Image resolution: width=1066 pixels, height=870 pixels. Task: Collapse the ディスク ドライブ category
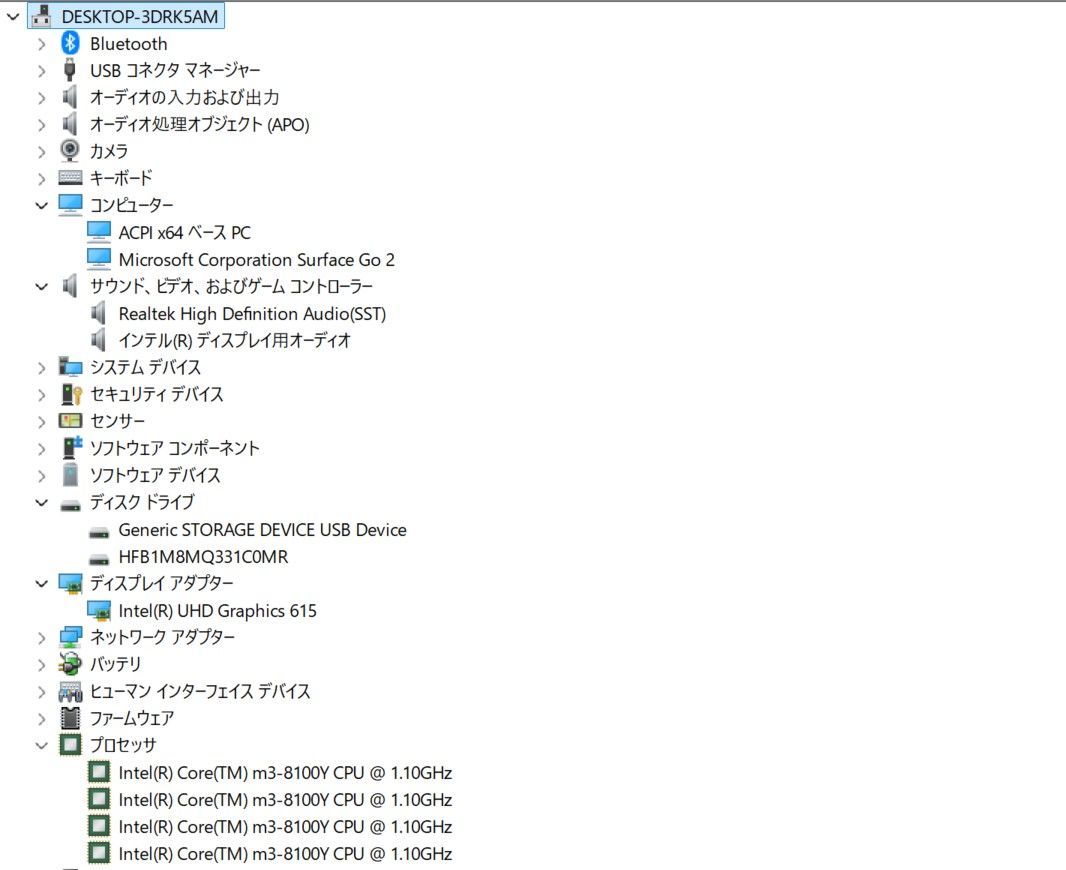coord(41,503)
